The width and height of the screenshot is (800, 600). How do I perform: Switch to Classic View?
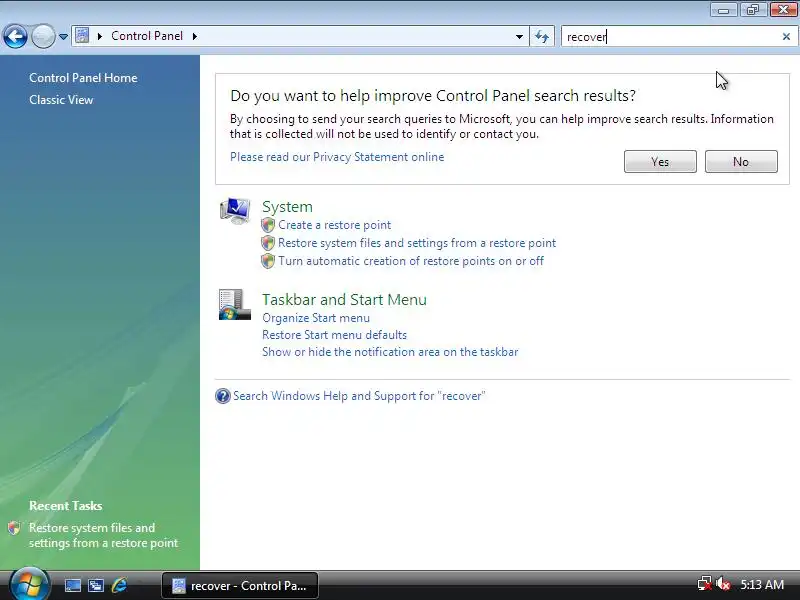point(61,100)
